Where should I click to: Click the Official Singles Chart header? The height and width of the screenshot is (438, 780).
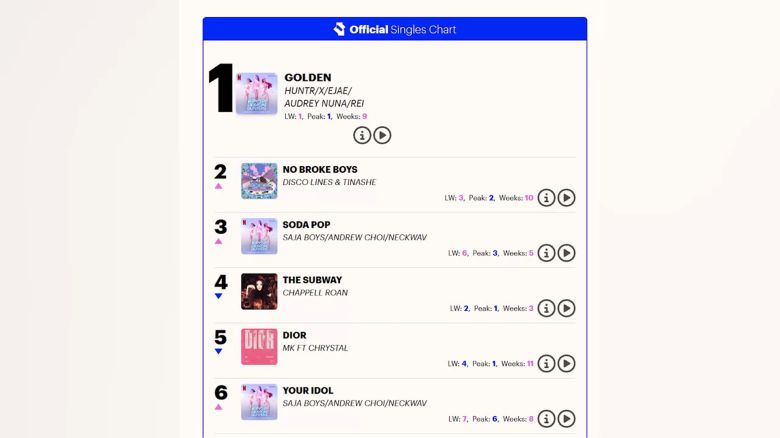click(x=402, y=29)
